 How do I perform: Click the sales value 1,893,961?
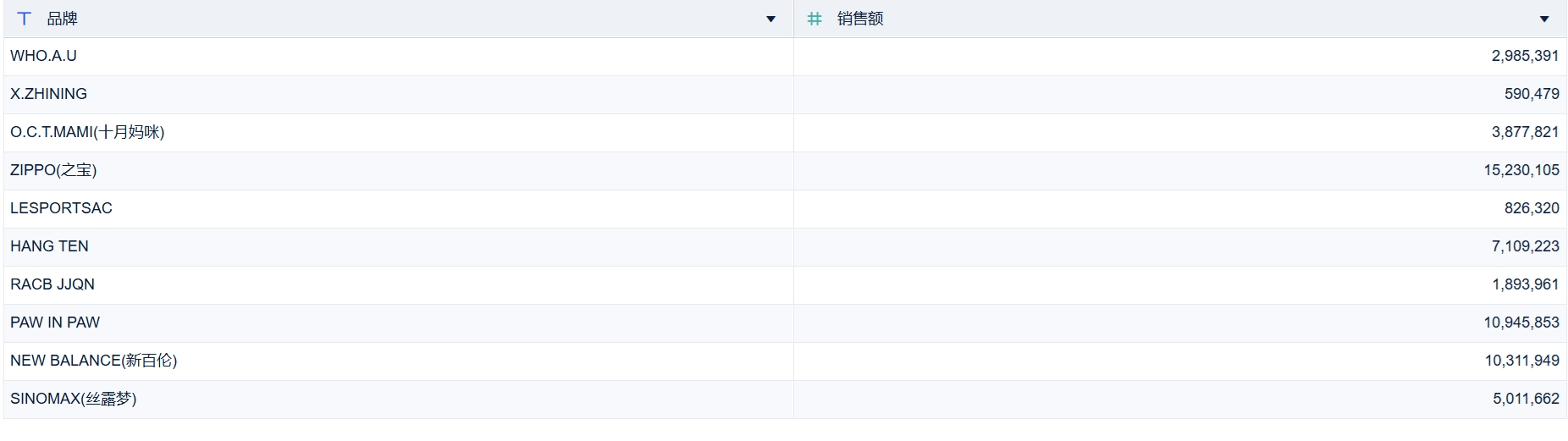click(1525, 284)
